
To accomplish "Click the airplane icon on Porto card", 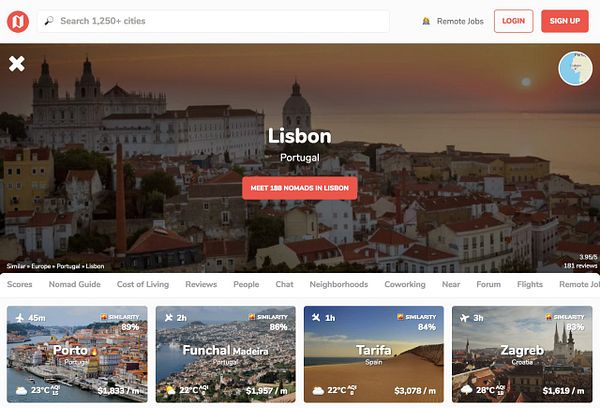I will tap(20, 318).
